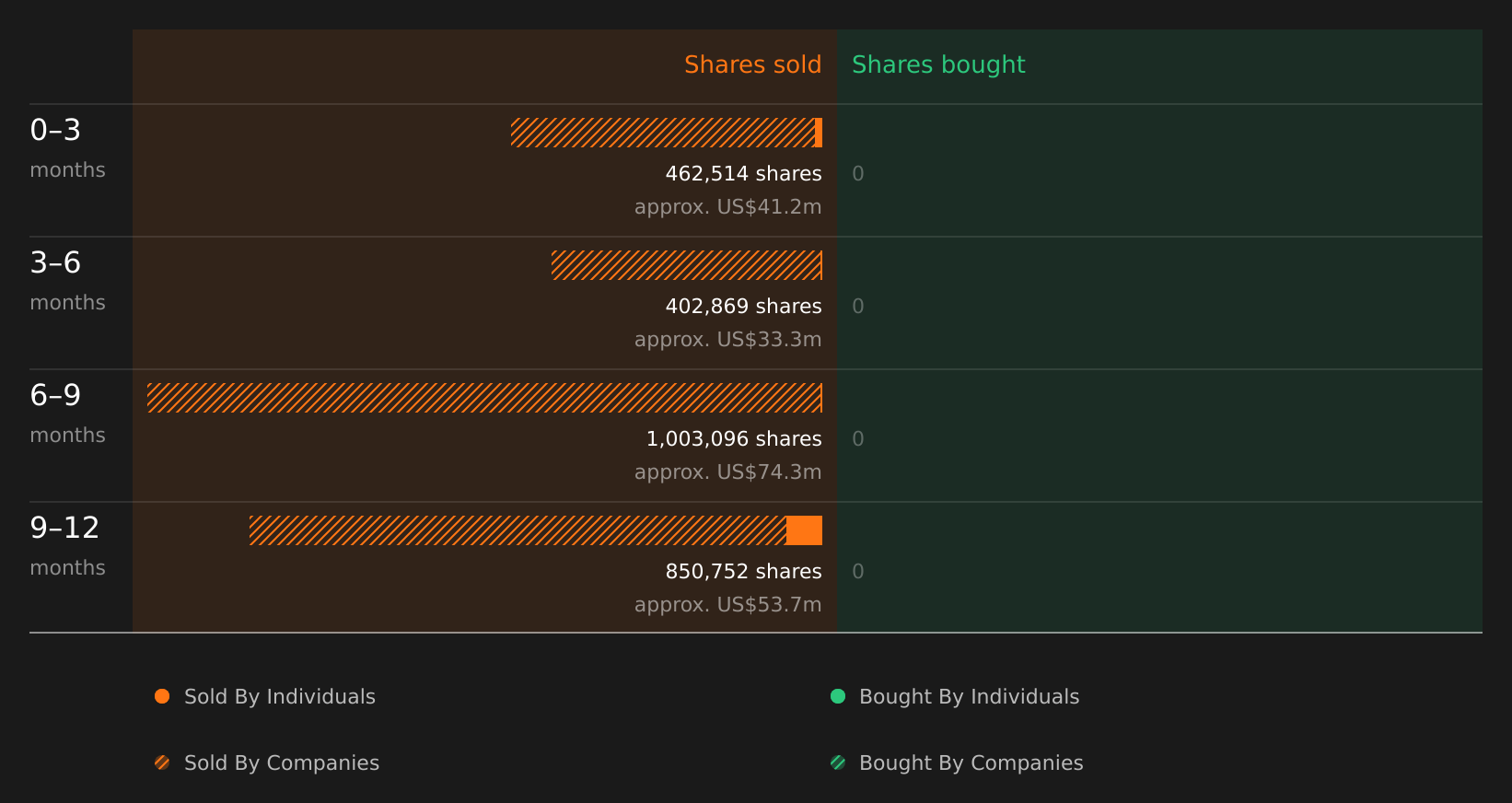Click the approx. US$74.3m value
This screenshot has width=1512, height=803.
pyautogui.click(x=727, y=472)
